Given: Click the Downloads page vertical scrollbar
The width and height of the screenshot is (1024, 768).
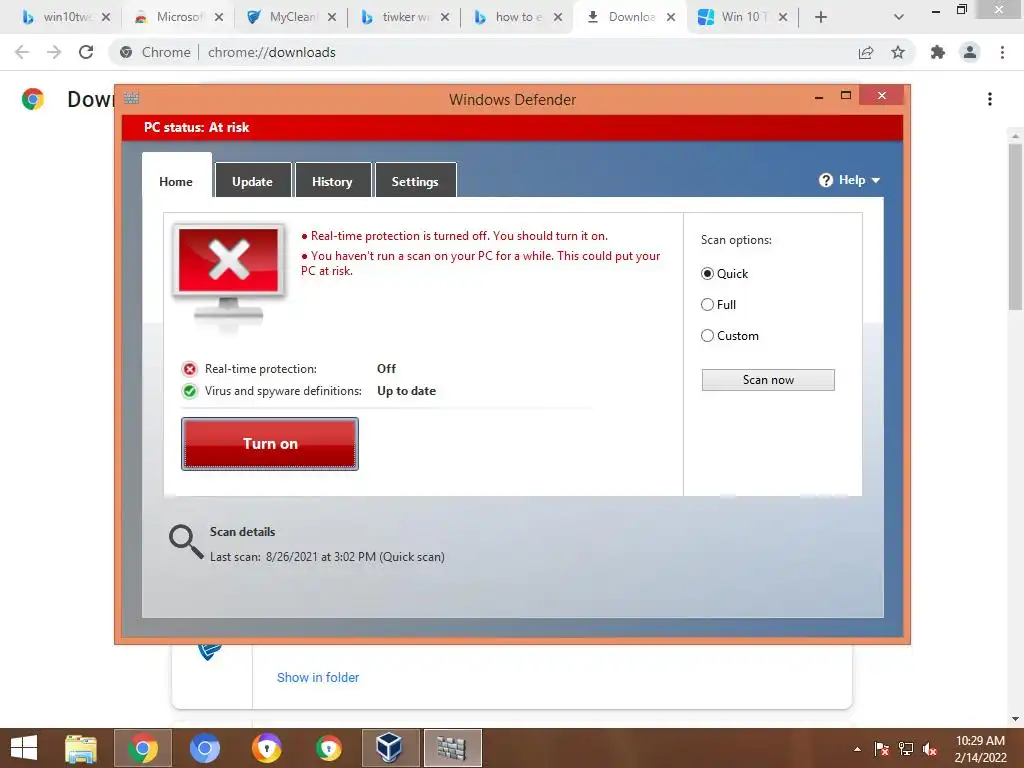Looking at the screenshot, I should click(1015, 227).
